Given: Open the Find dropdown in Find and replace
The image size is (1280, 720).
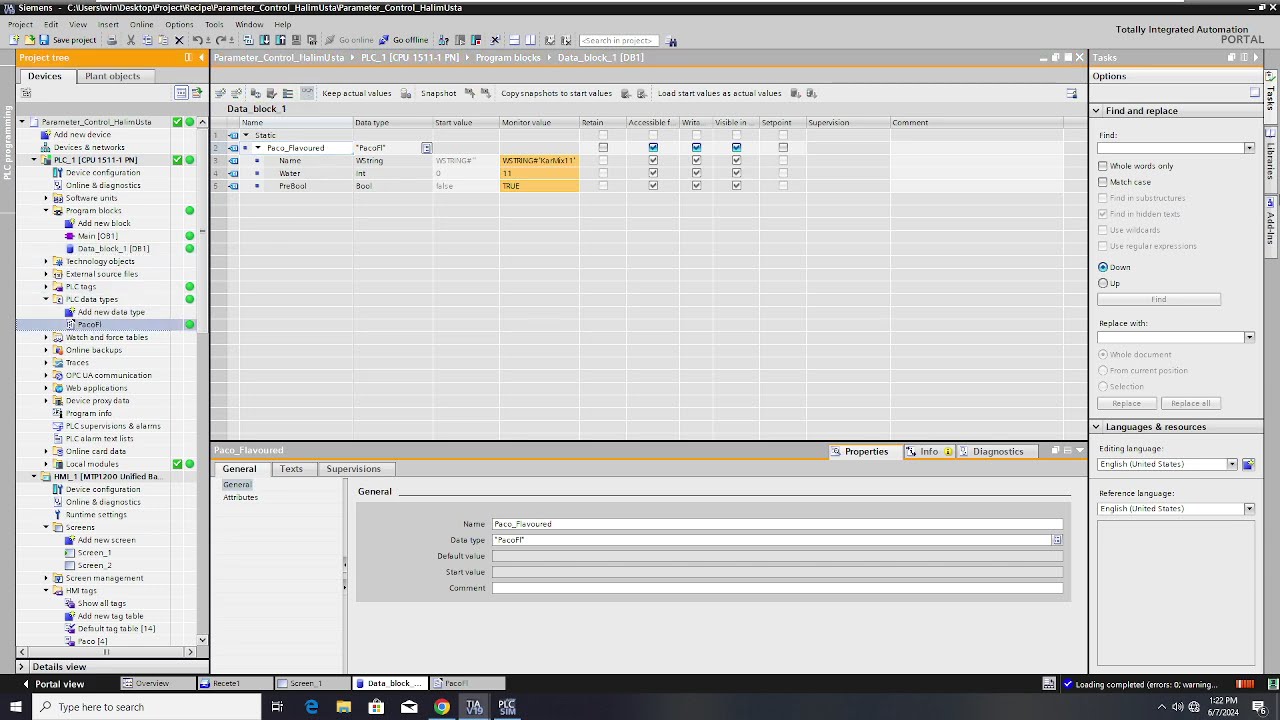Looking at the screenshot, I should click(x=1249, y=148).
